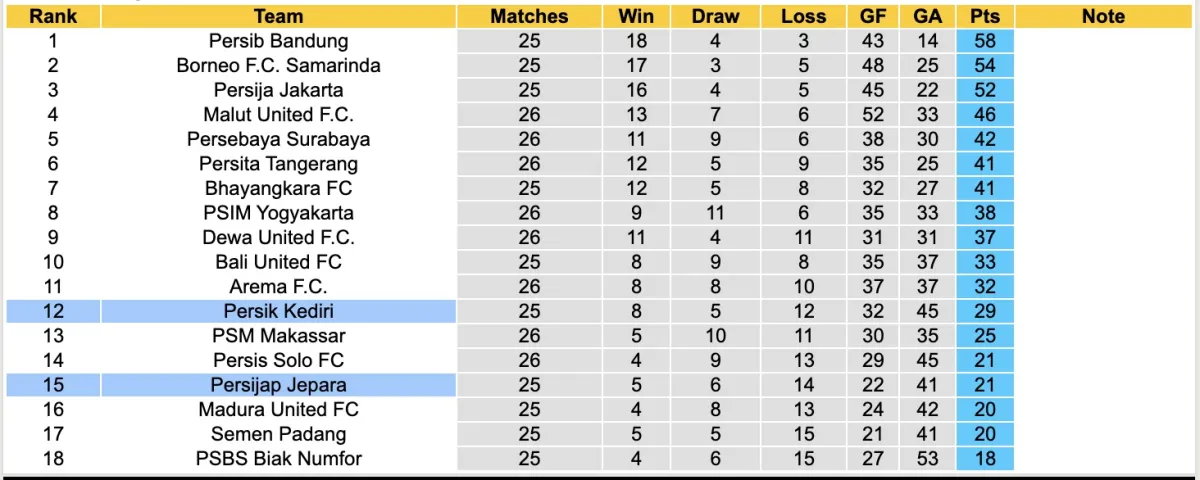The height and width of the screenshot is (480, 1200).
Task: Click Borneo F.C. Samarinda team name
Action: 278,65
